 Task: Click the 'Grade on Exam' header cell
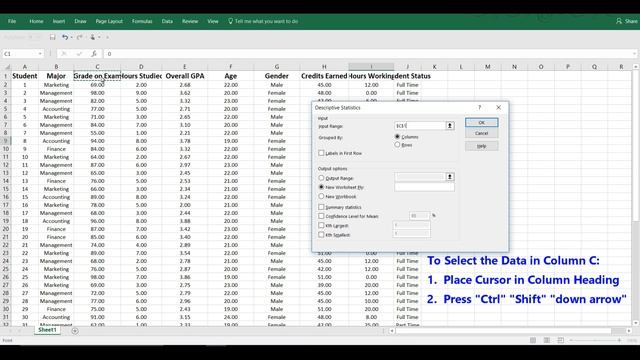point(97,76)
